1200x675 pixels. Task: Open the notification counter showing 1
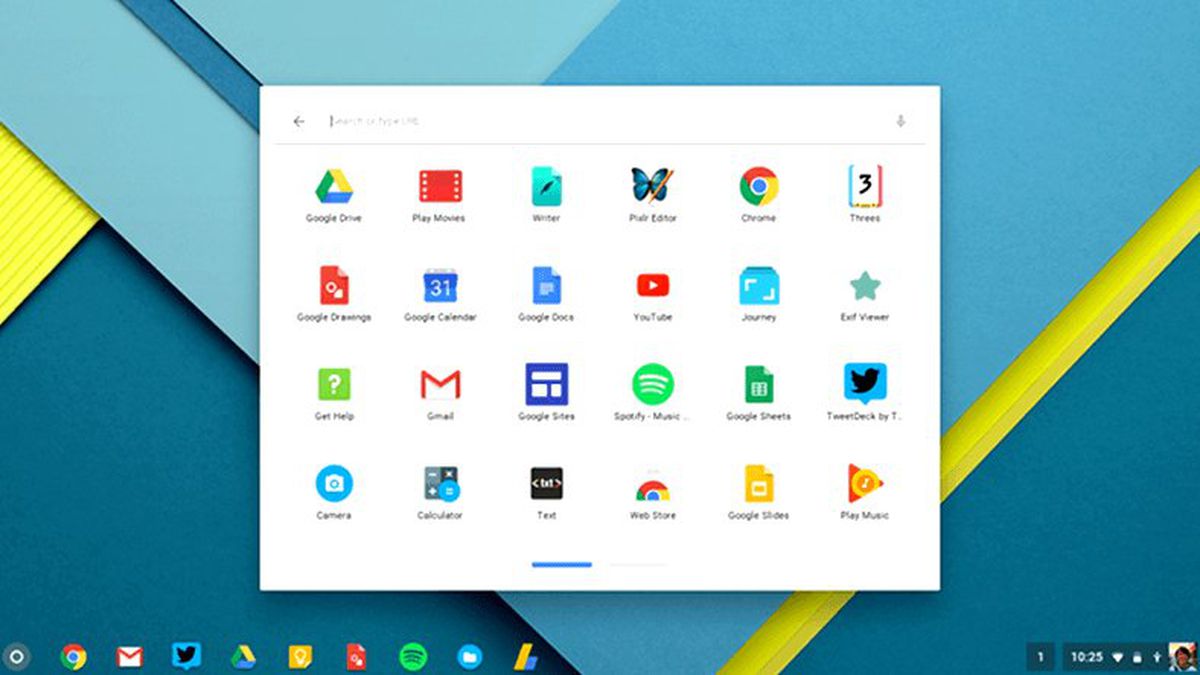[1040, 657]
